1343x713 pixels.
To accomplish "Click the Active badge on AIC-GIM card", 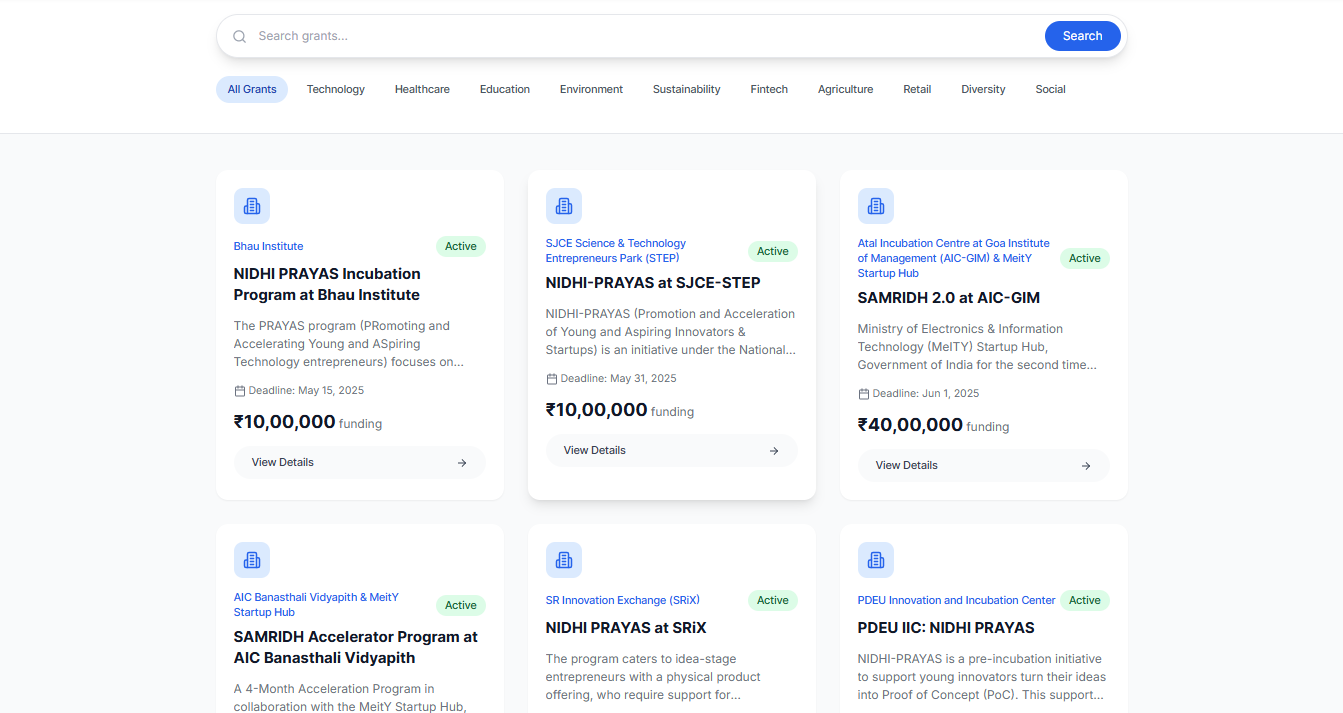I will coord(1085,259).
